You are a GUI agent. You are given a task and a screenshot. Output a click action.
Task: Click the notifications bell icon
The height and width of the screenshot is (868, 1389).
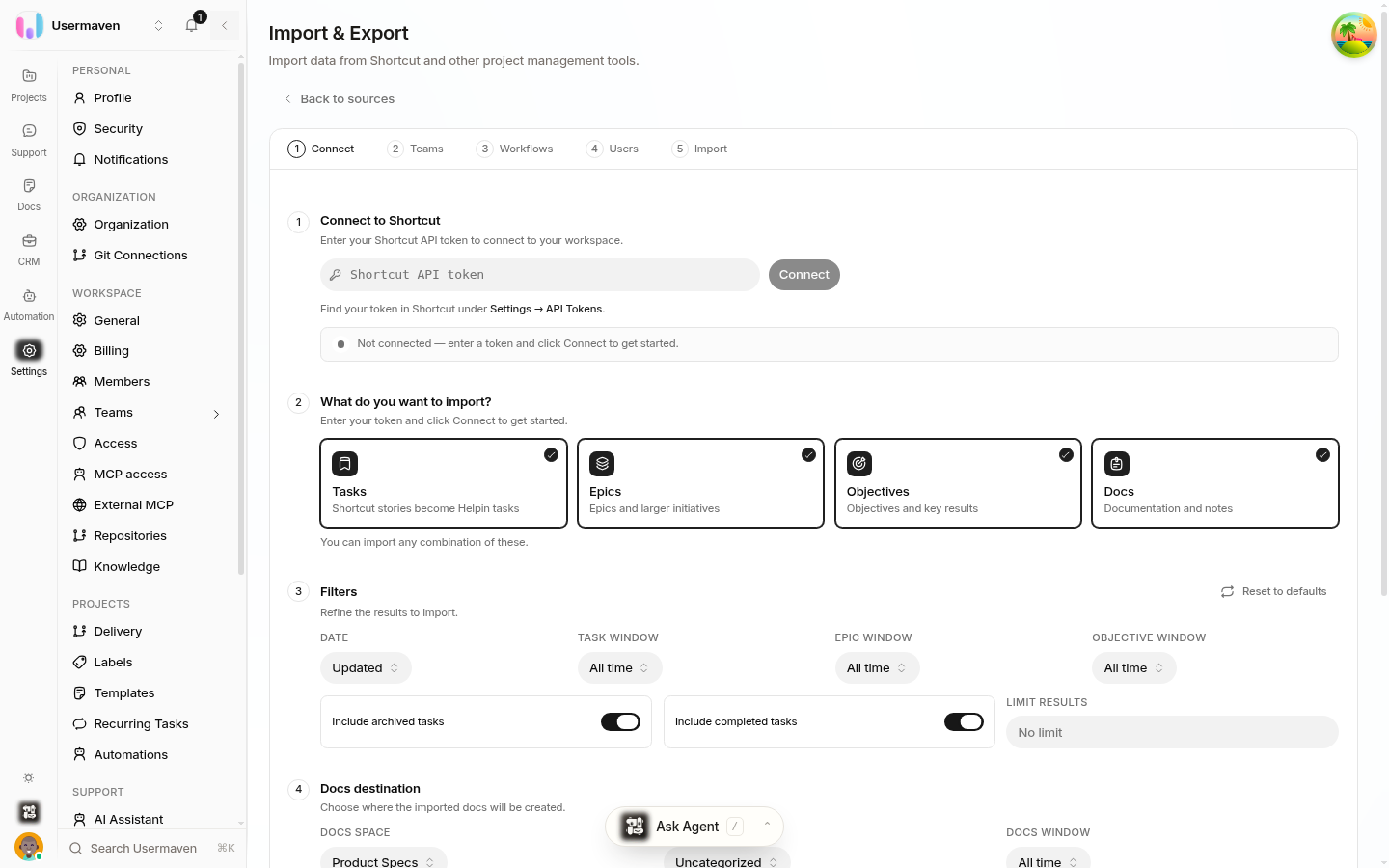click(191, 26)
